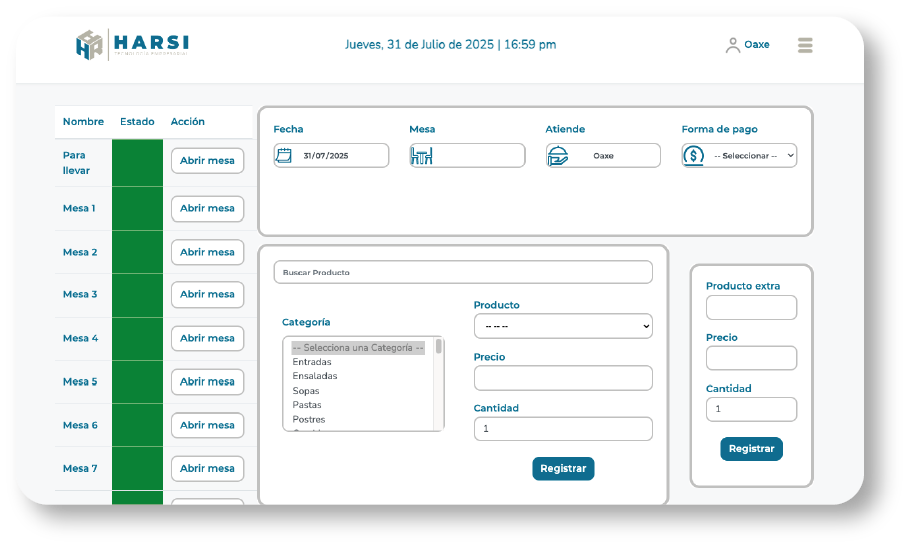Click Abrir mesa for Mesa 2
This screenshot has height=550, width=909.
click(x=207, y=252)
